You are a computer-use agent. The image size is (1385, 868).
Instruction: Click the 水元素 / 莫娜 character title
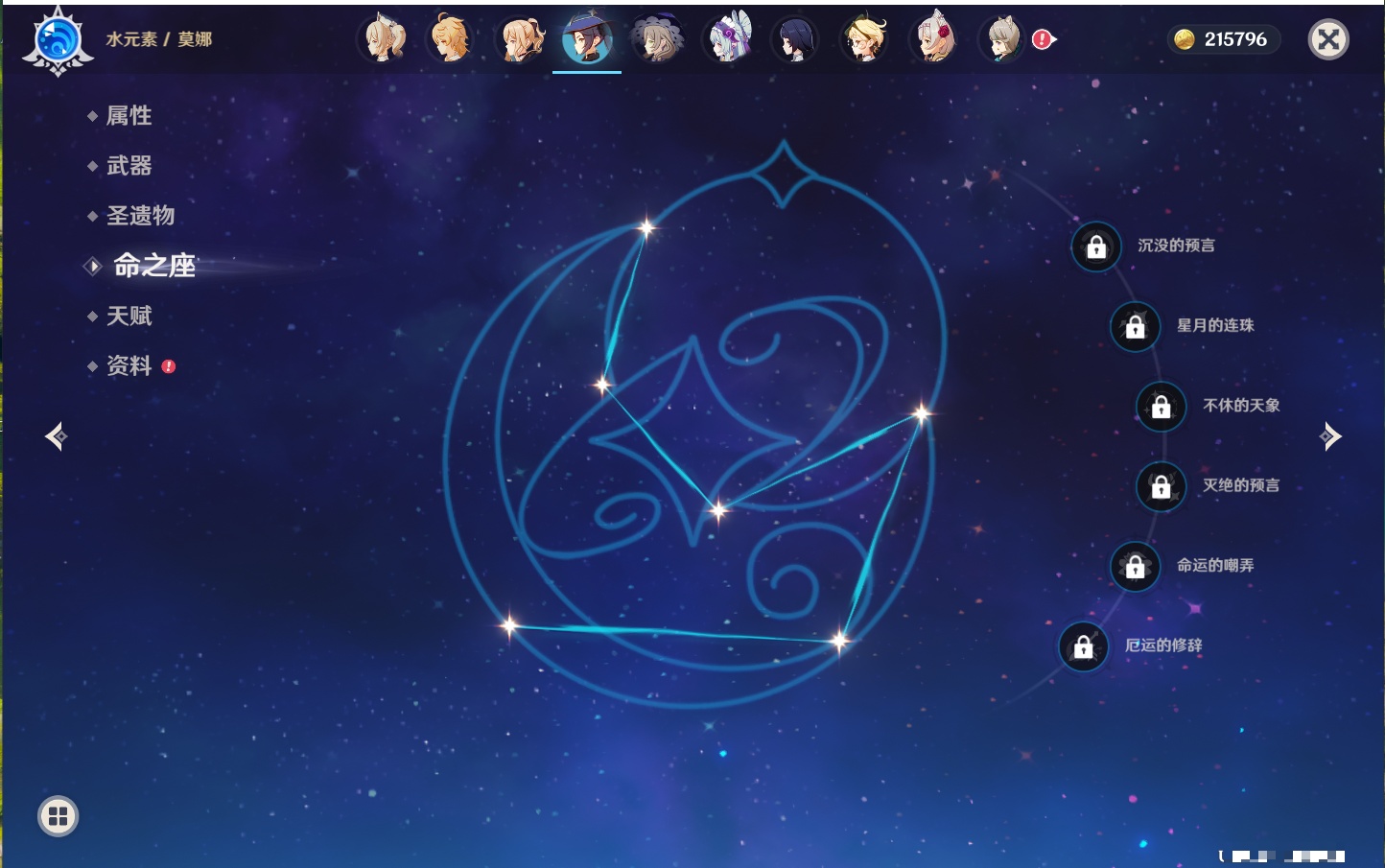(159, 39)
